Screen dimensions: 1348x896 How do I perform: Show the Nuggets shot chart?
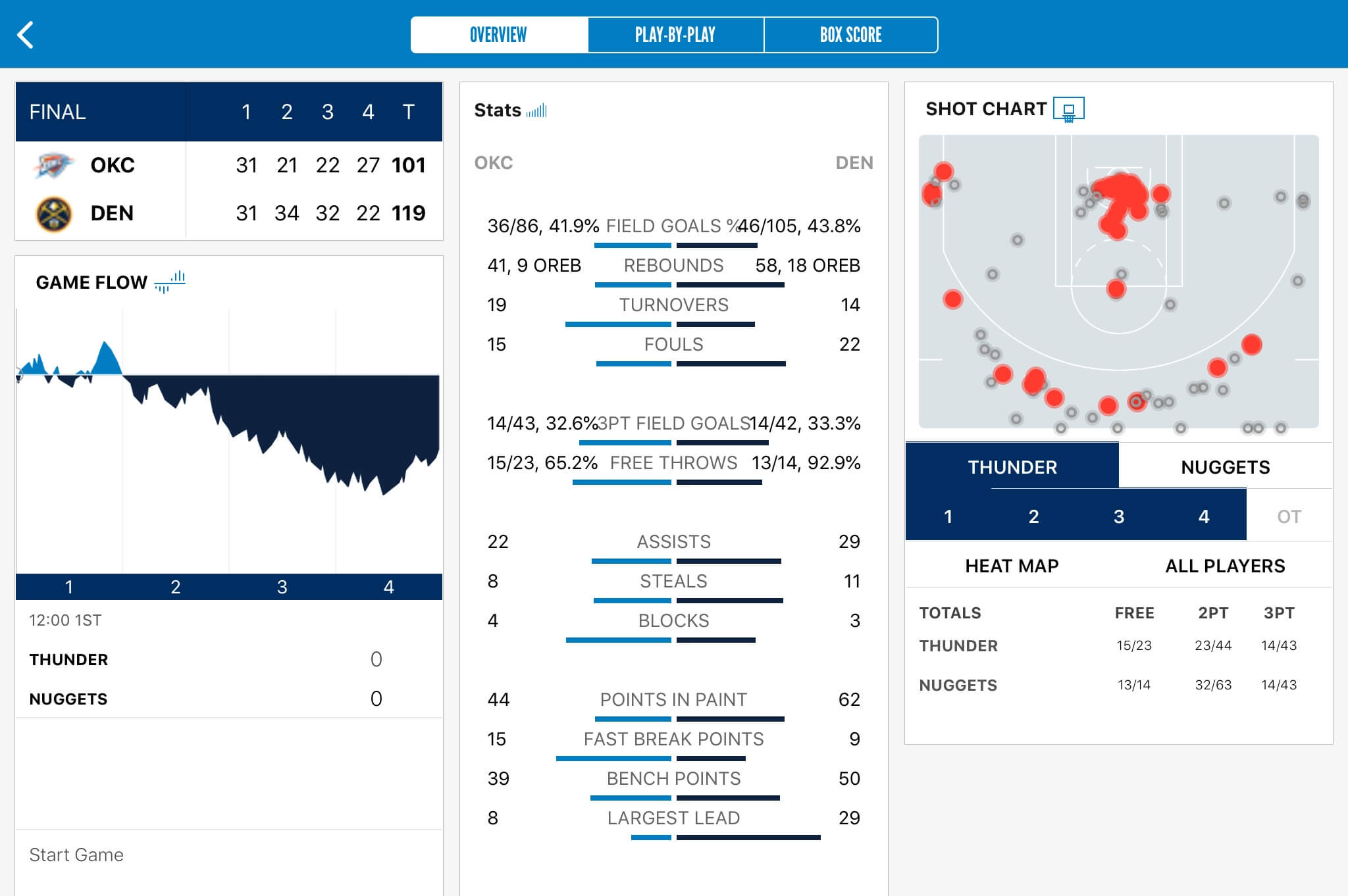1226,467
